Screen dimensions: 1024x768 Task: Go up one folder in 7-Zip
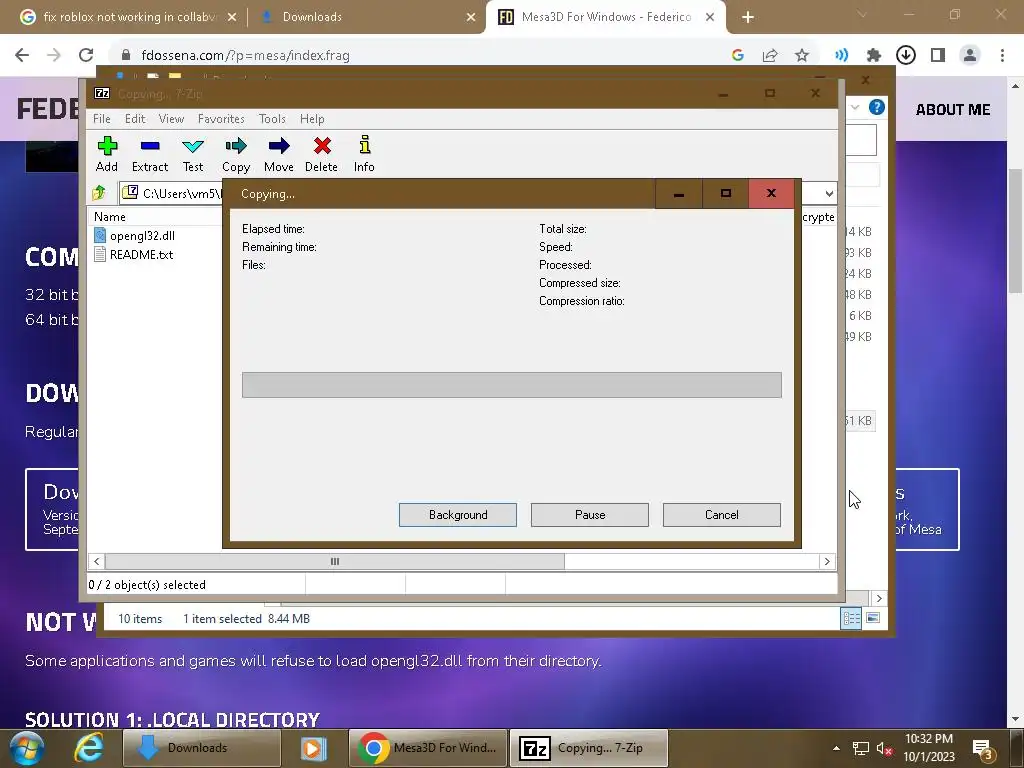tap(99, 193)
